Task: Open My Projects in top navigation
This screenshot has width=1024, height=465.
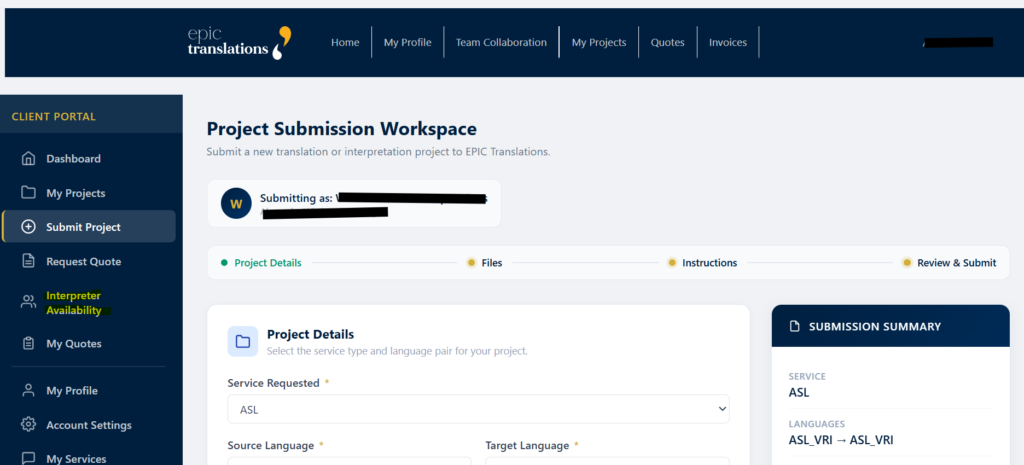Action: pyautogui.click(x=599, y=42)
